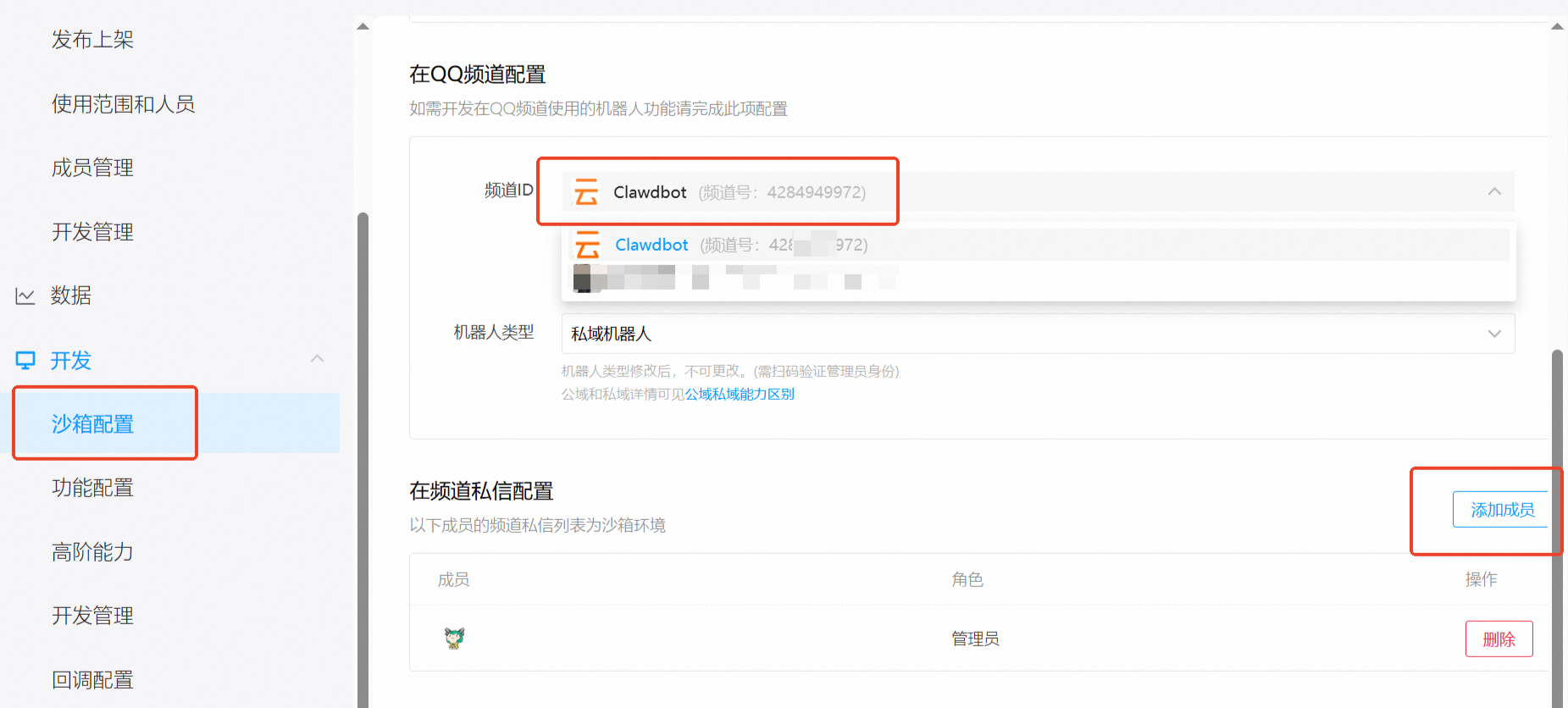
Task: Click the 开发 monitor icon
Action: point(25,360)
